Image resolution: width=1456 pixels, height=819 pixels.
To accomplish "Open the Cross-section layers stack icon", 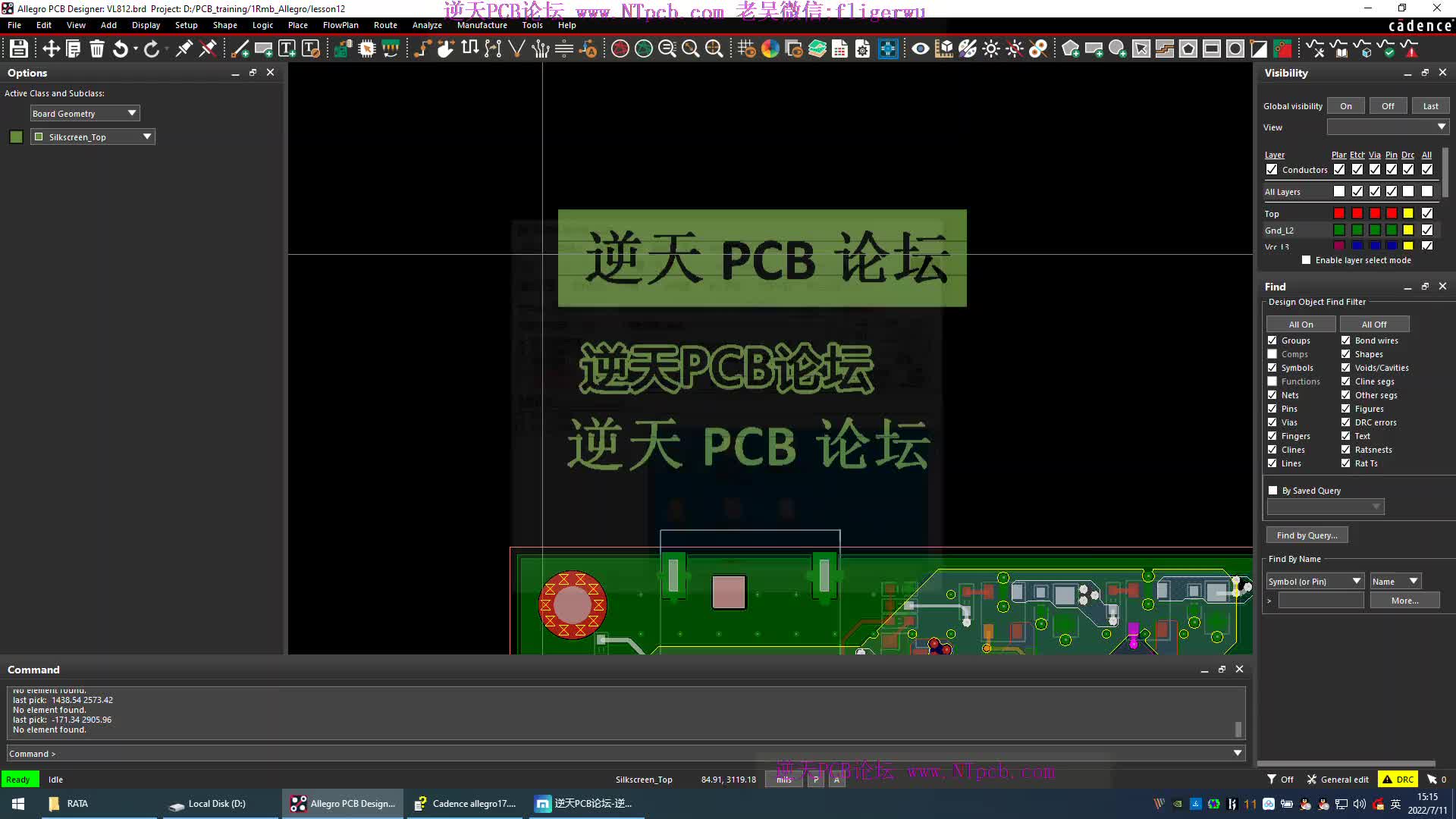I will point(817,49).
